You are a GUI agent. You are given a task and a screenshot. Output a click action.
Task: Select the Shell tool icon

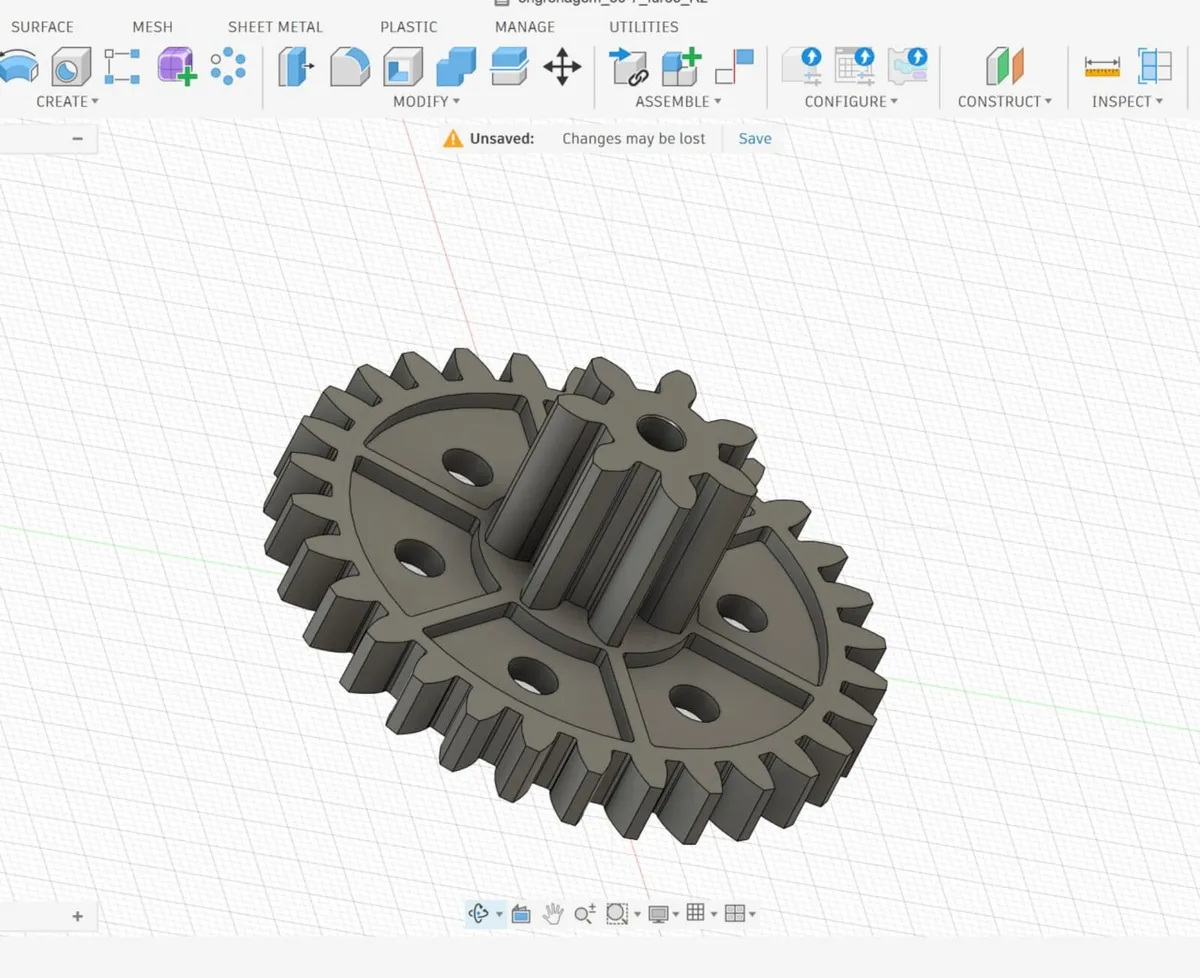[403, 67]
